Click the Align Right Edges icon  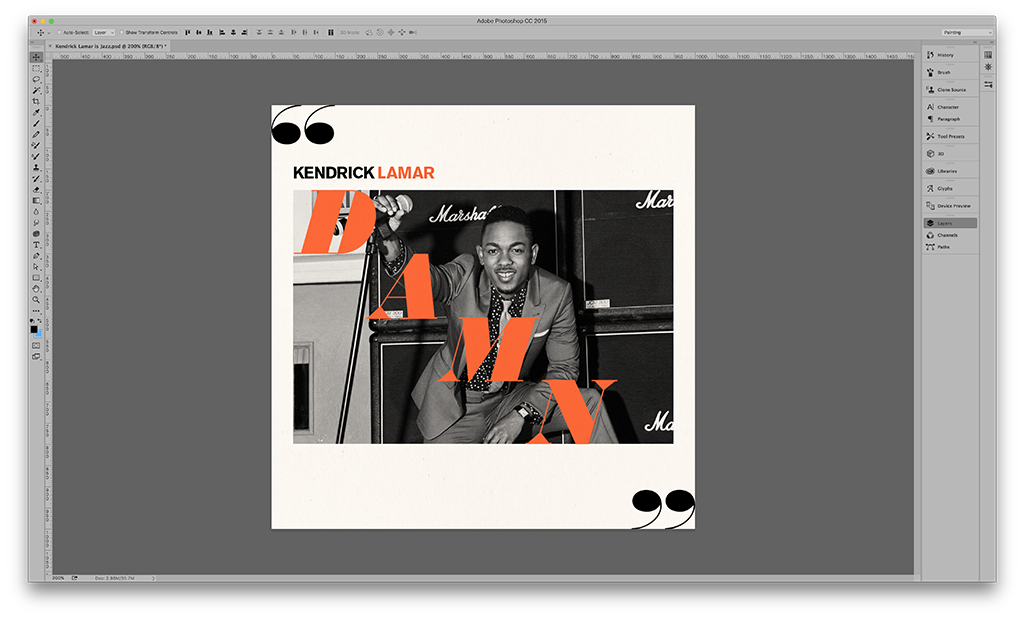[244, 32]
